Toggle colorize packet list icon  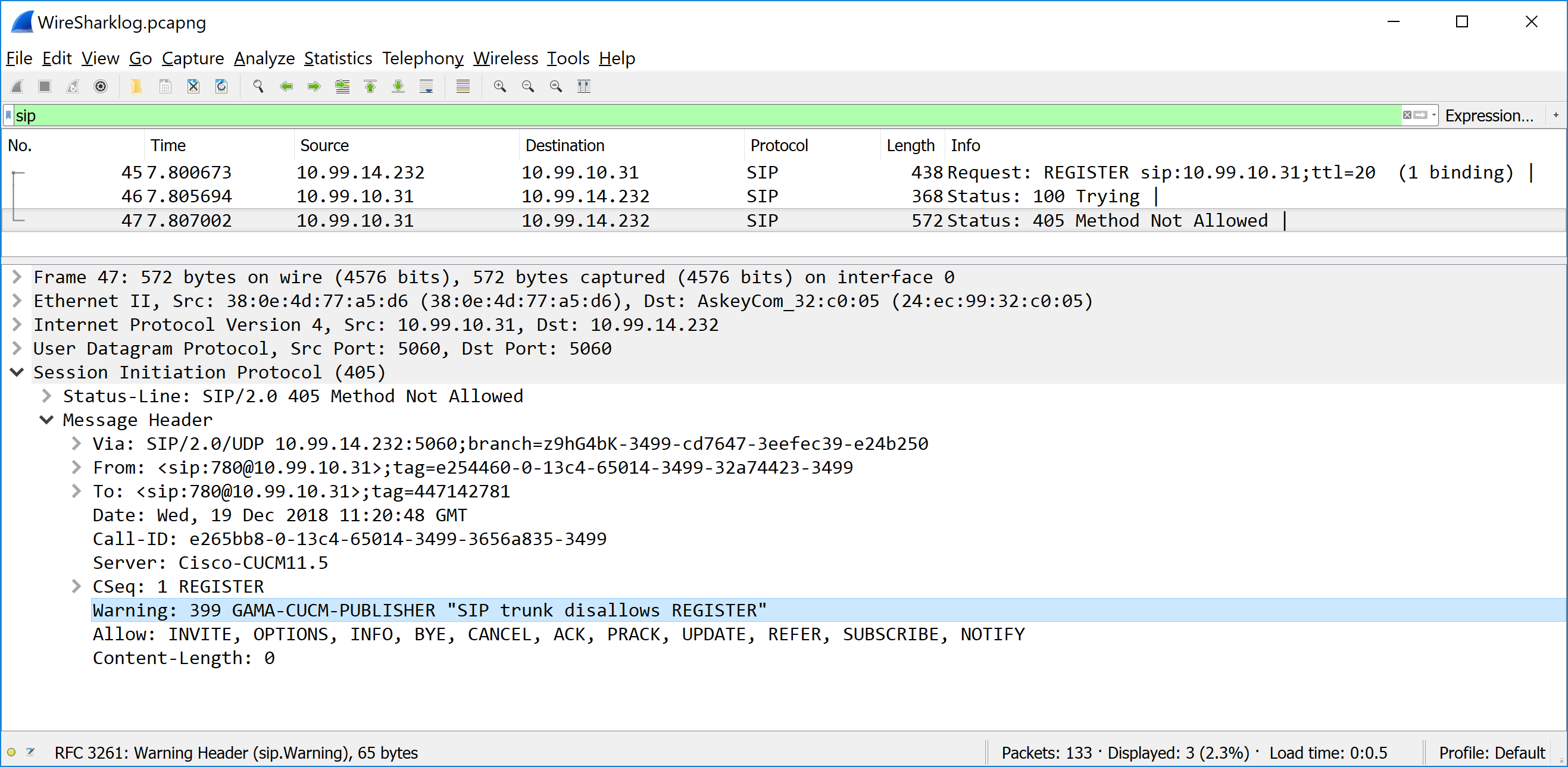(x=463, y=86)
